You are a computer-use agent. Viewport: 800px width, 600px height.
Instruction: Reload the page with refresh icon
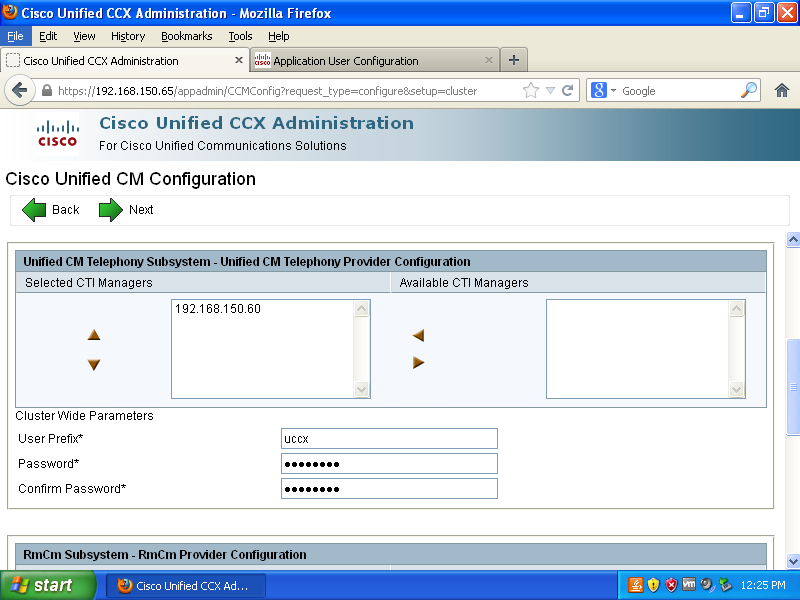point(567,91)
